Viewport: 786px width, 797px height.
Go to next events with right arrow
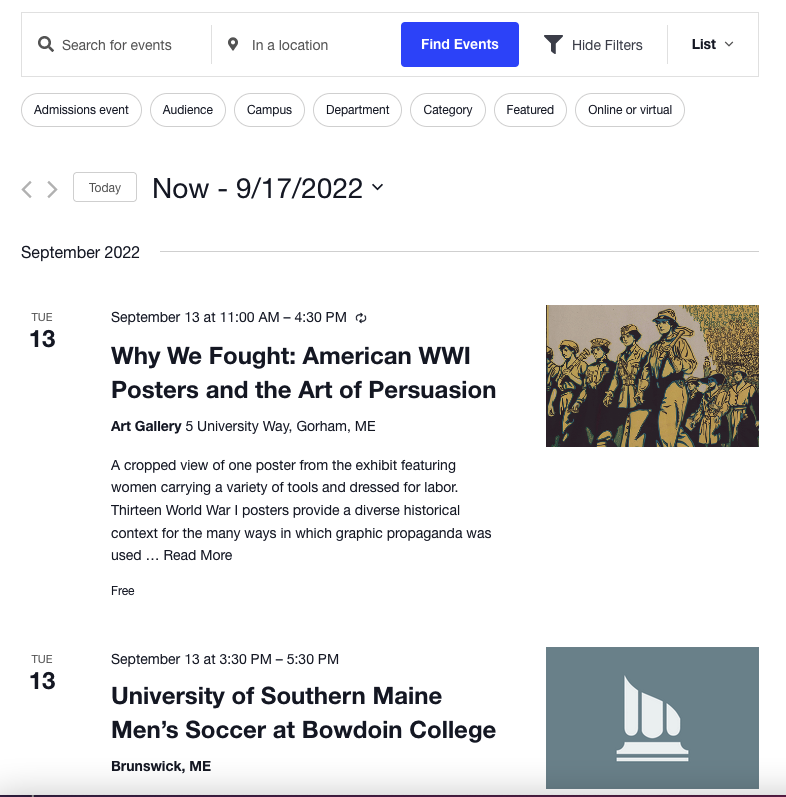52,189
